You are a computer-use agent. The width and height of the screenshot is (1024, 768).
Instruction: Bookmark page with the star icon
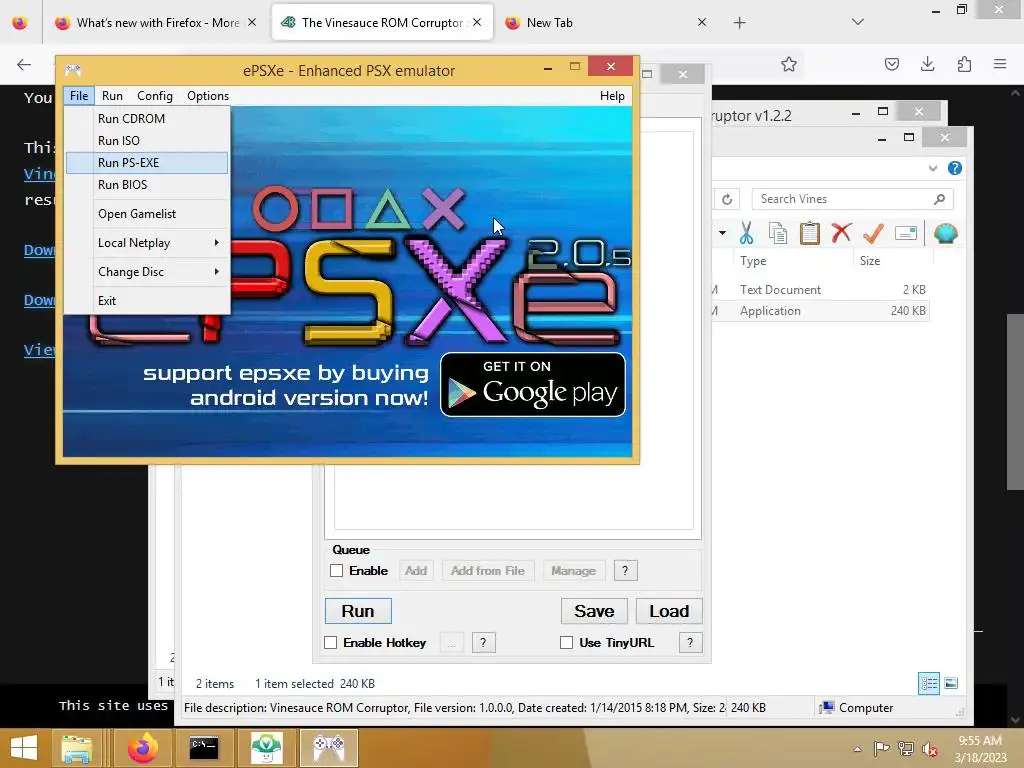788,64
